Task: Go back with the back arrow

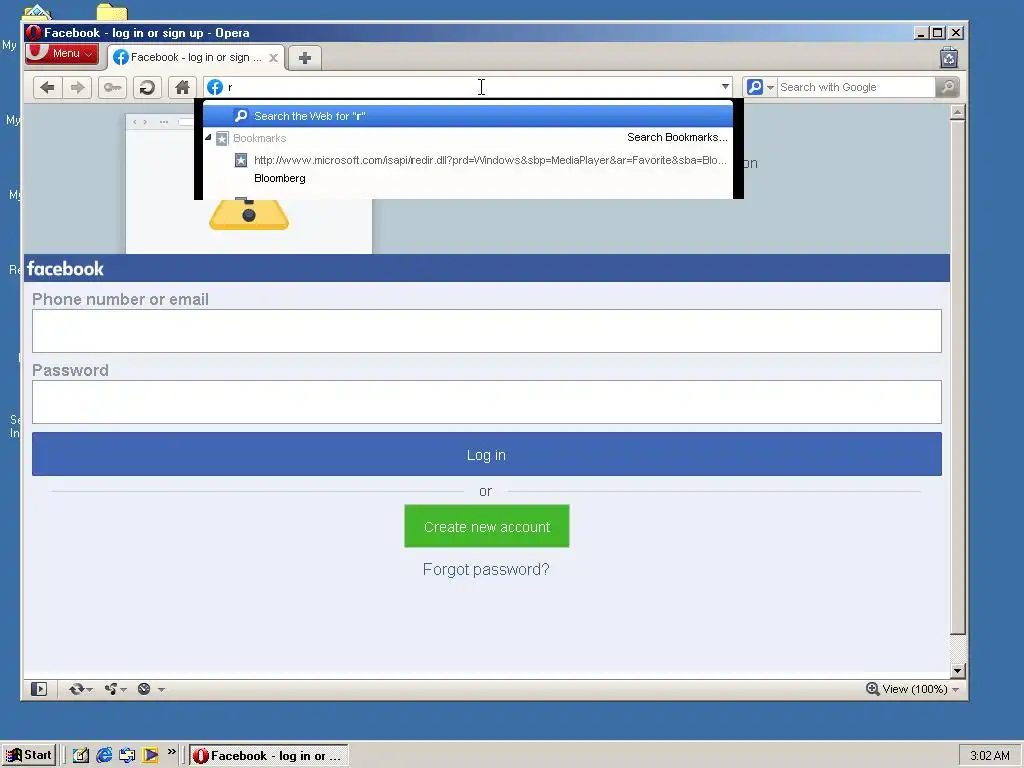Action: click(47, 87)
